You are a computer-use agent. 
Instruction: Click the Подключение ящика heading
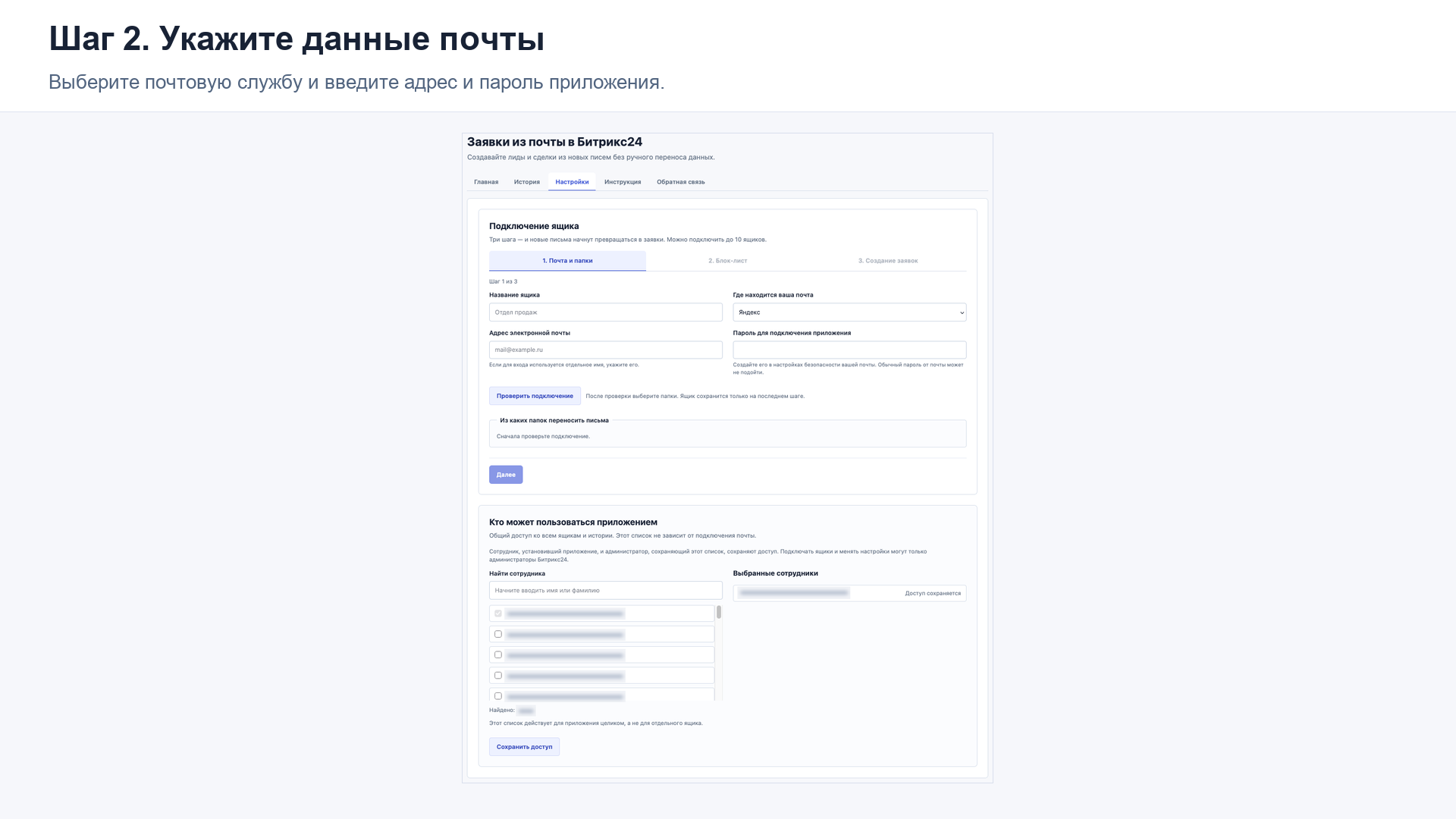[534, 226]
